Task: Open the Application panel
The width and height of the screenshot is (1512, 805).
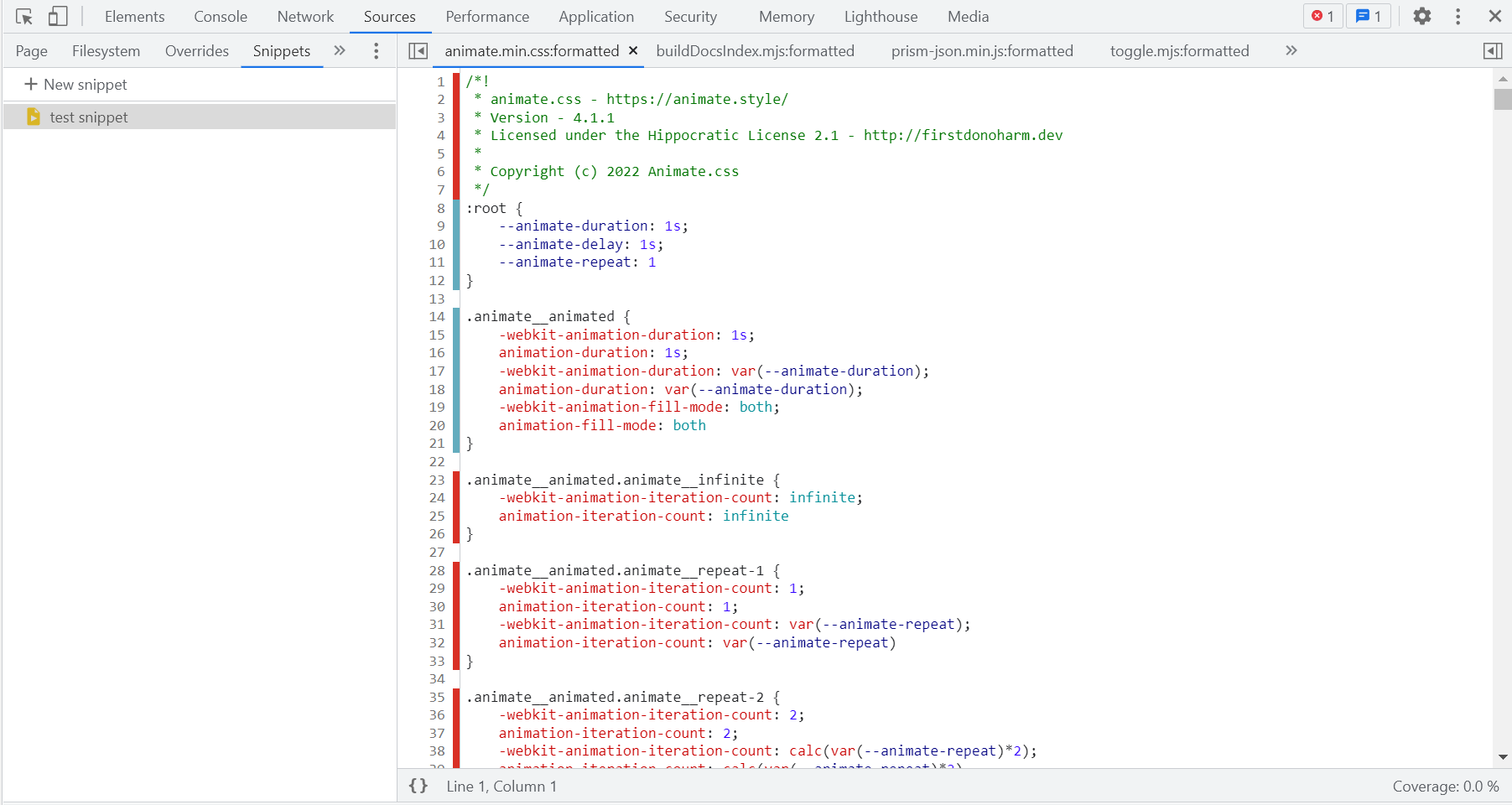Action: pyautogui.click(x=596, y=17)
